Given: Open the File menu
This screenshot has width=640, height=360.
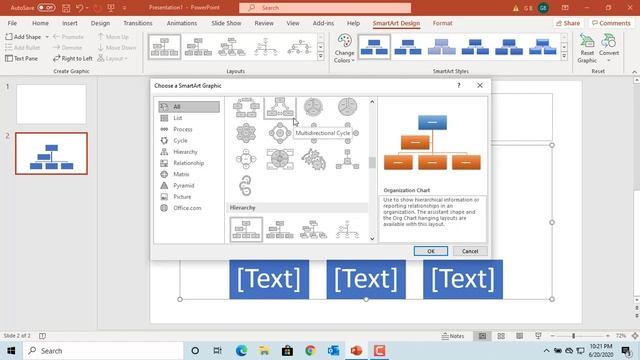Looking at the screenshot, I should [x=12, y=23].
